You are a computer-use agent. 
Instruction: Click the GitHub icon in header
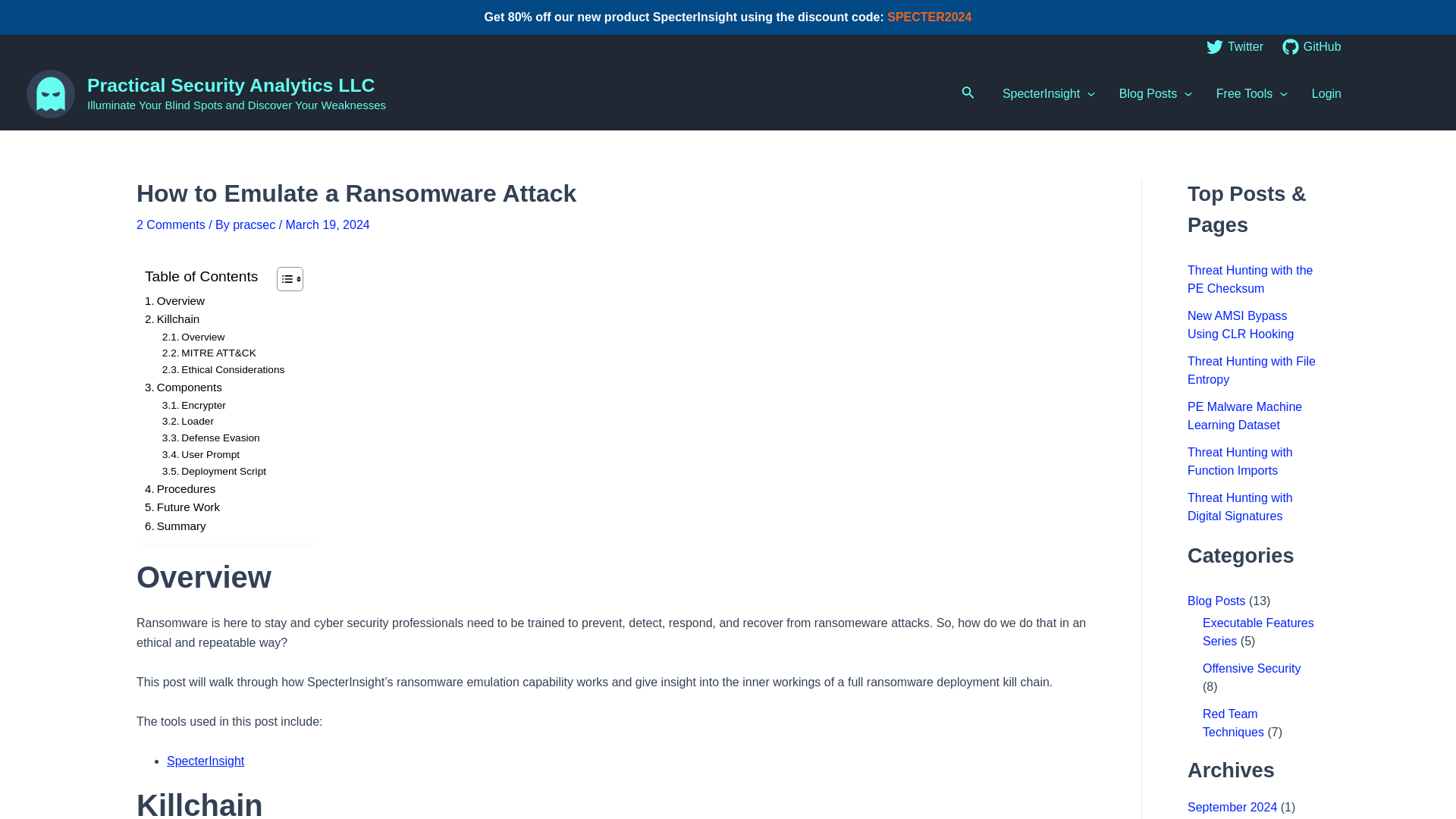click(x=1290, y=47)
